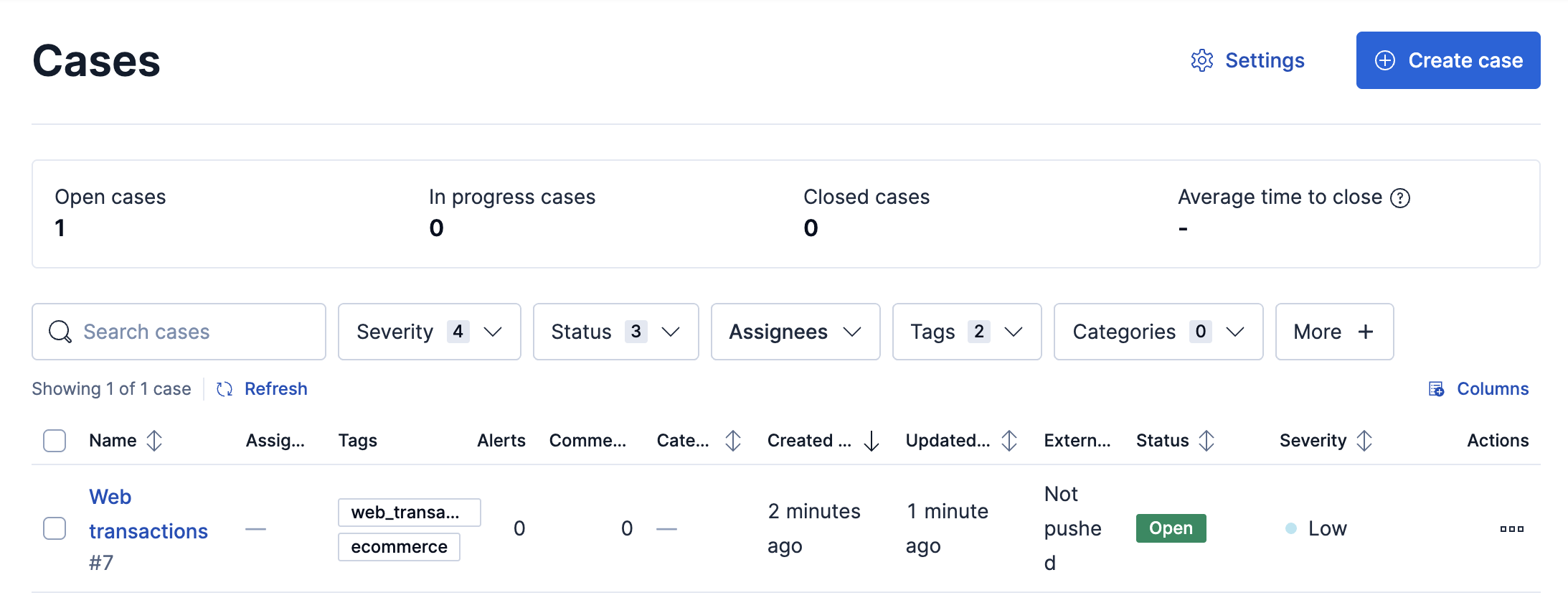Sort by the Severity column arrows

1366,440
